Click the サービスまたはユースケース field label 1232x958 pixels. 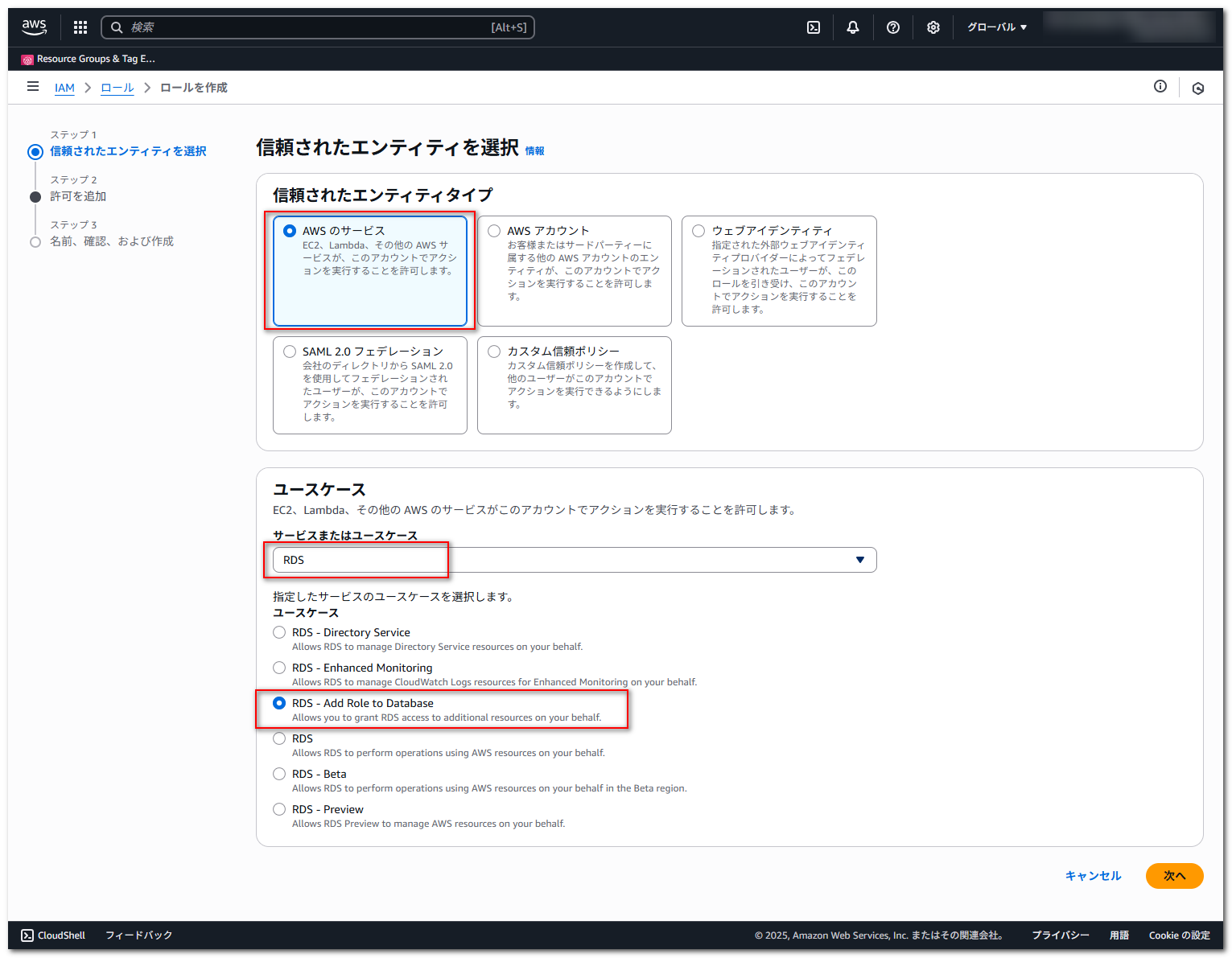(x=345, y=536)
